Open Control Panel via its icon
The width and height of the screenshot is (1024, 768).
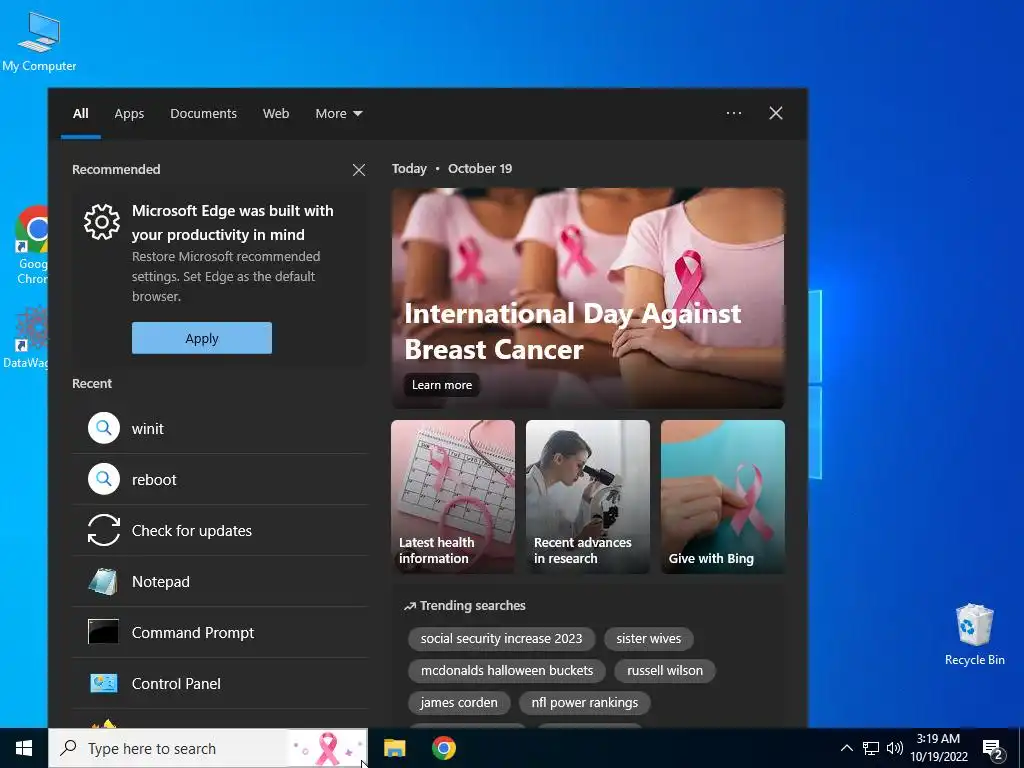pyautogui.click(x=103, y=683)
